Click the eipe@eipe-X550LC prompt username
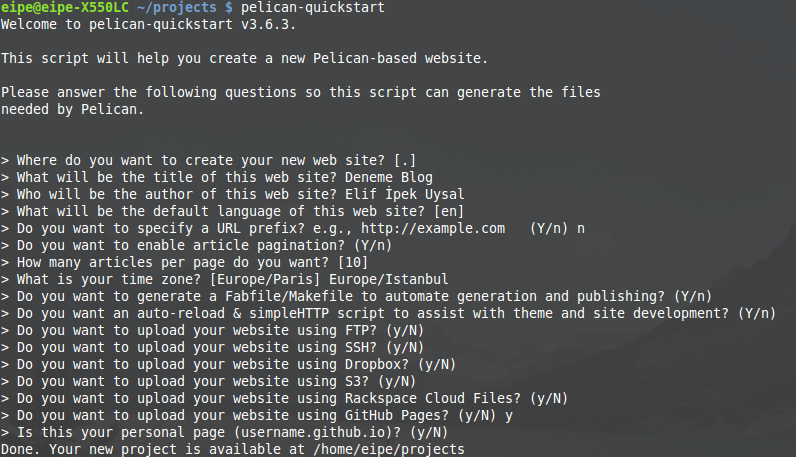This screenshot has height=457, width=796. click(x=64, y=8)
